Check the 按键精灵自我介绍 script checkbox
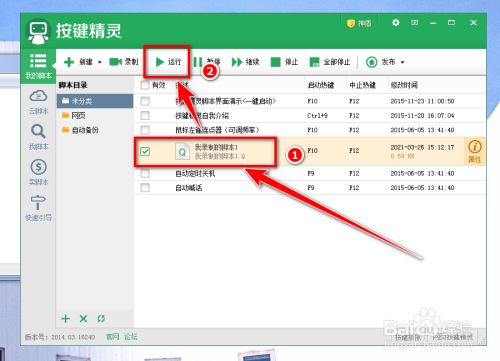Viewport: 500px width, 361px height. point(145,116)
